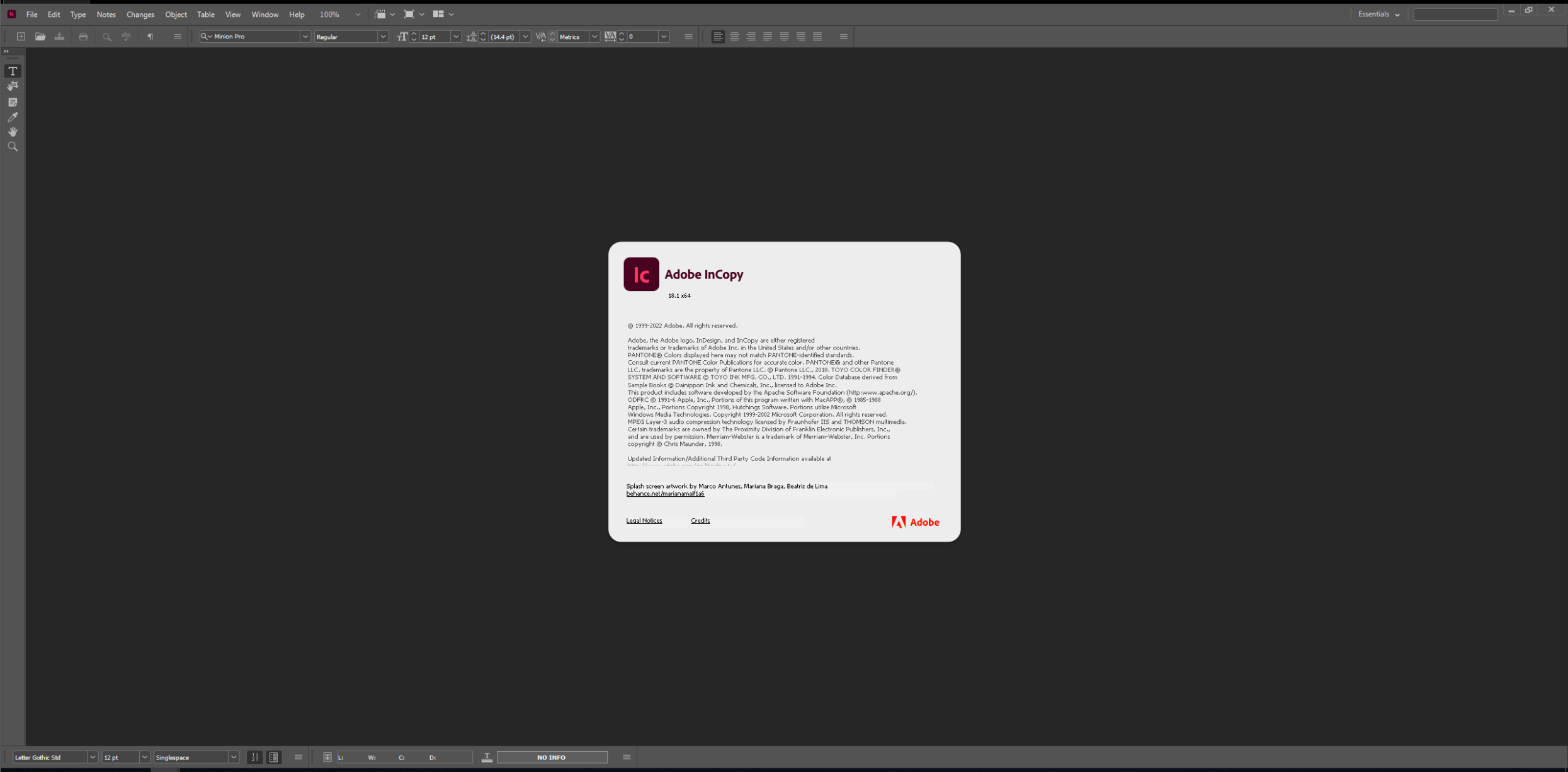Click the tracking icon
This screenshot has width=1568, height=772.
point(610,37)
